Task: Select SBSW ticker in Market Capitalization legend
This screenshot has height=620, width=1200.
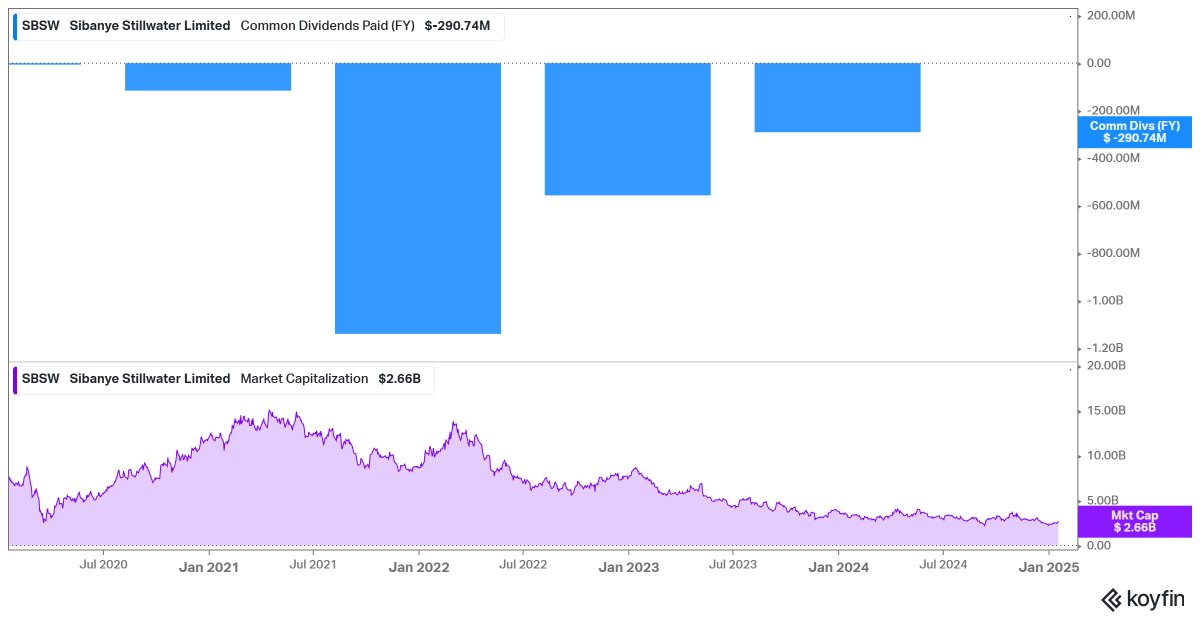Action: click(x=41, y=379)
